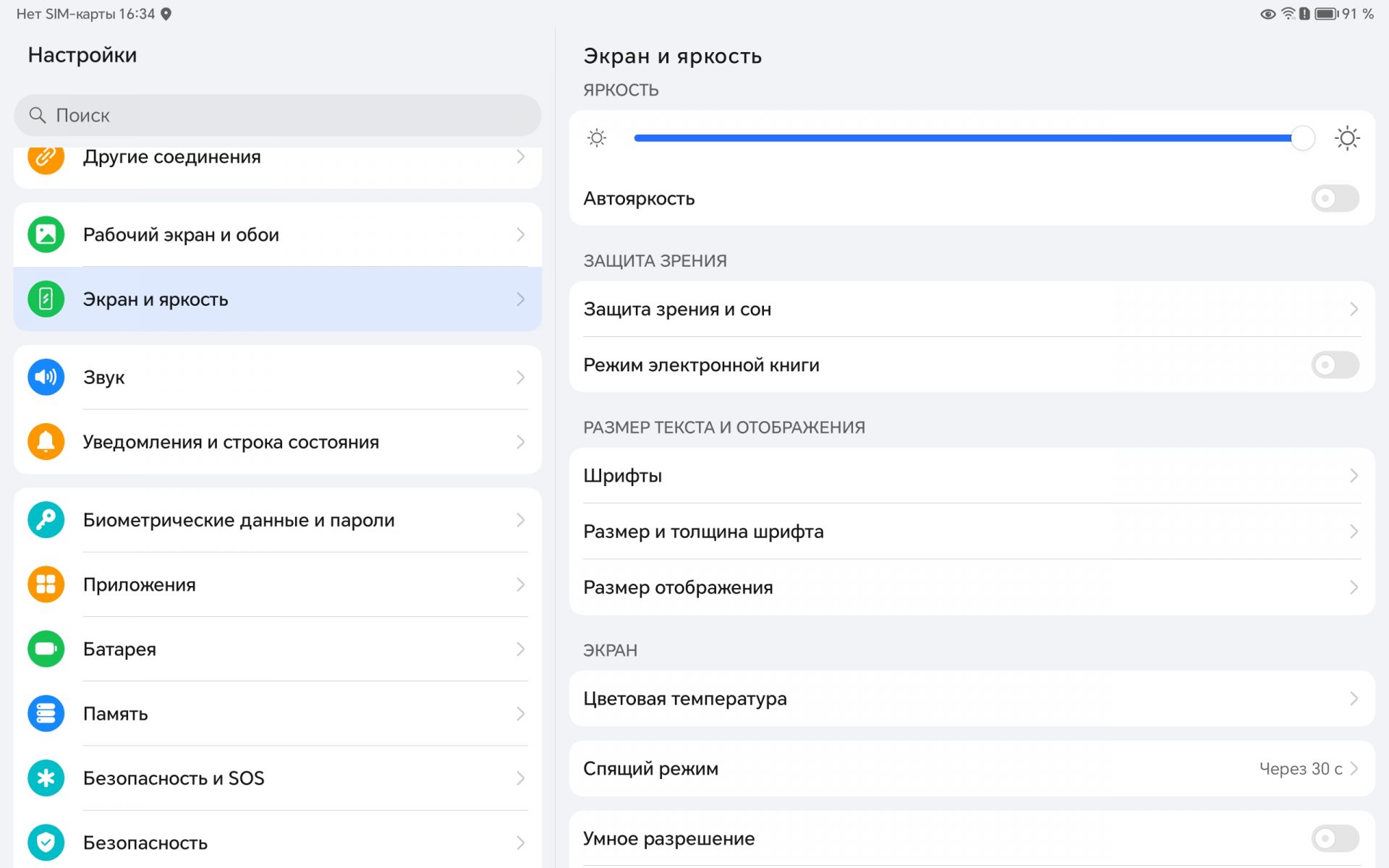The image size is (1389, 868).
Task: Click the orange Apps grid icon
Action: click(x=46, y=584)
